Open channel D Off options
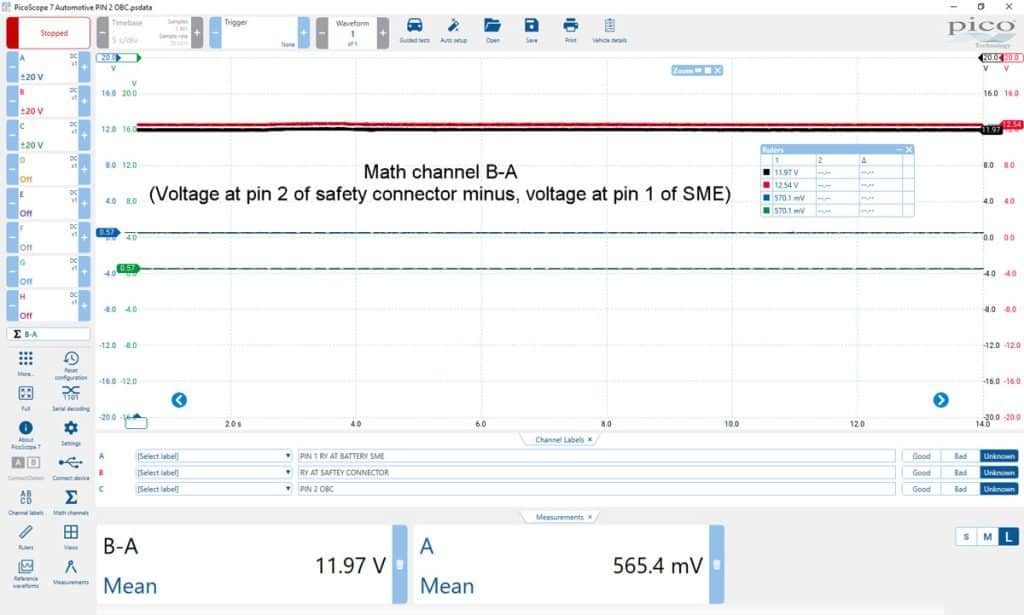The image size is (1024, 615). pos(48,169)
